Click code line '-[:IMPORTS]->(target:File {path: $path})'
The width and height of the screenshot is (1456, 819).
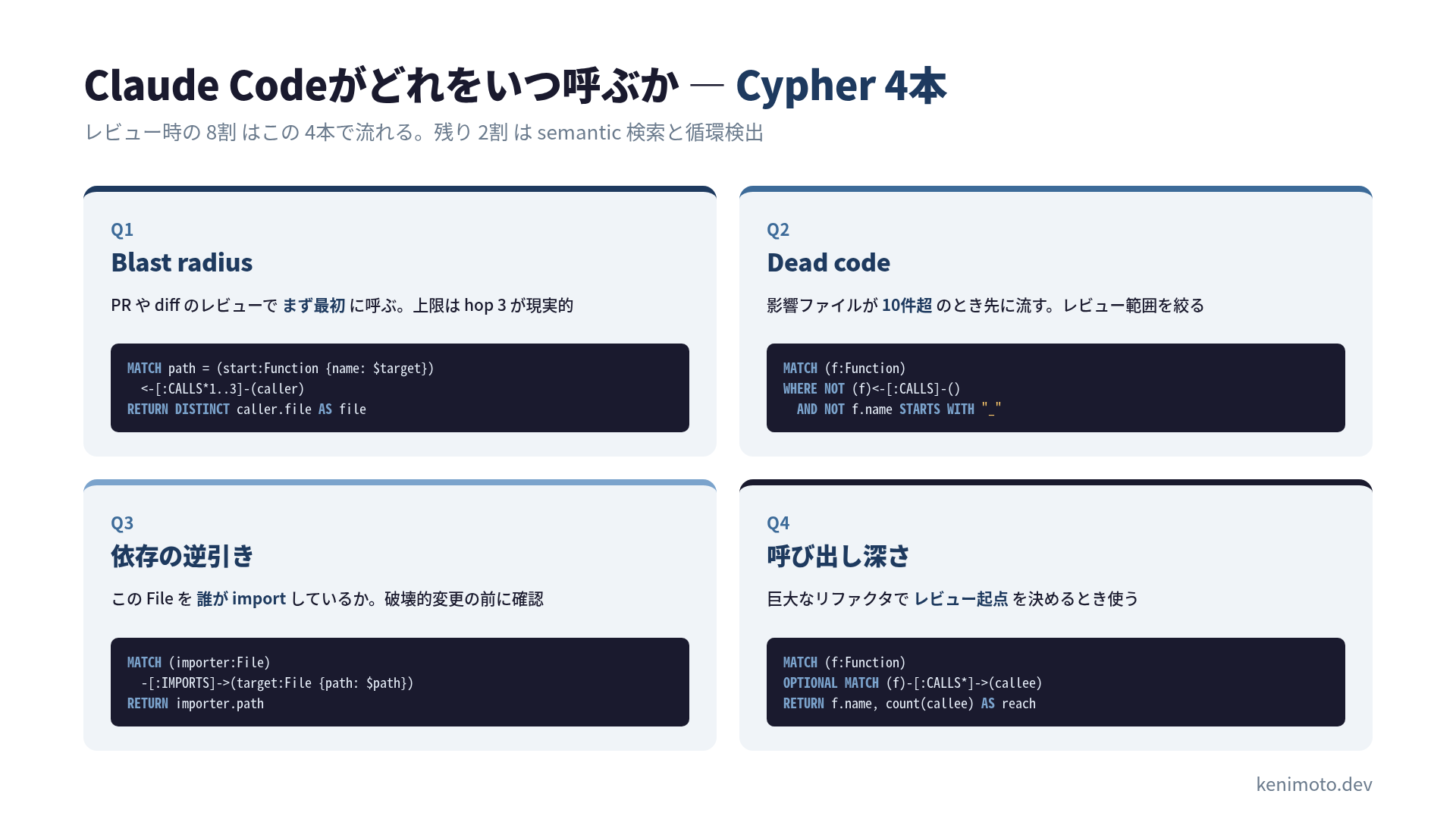click(277, 683)
